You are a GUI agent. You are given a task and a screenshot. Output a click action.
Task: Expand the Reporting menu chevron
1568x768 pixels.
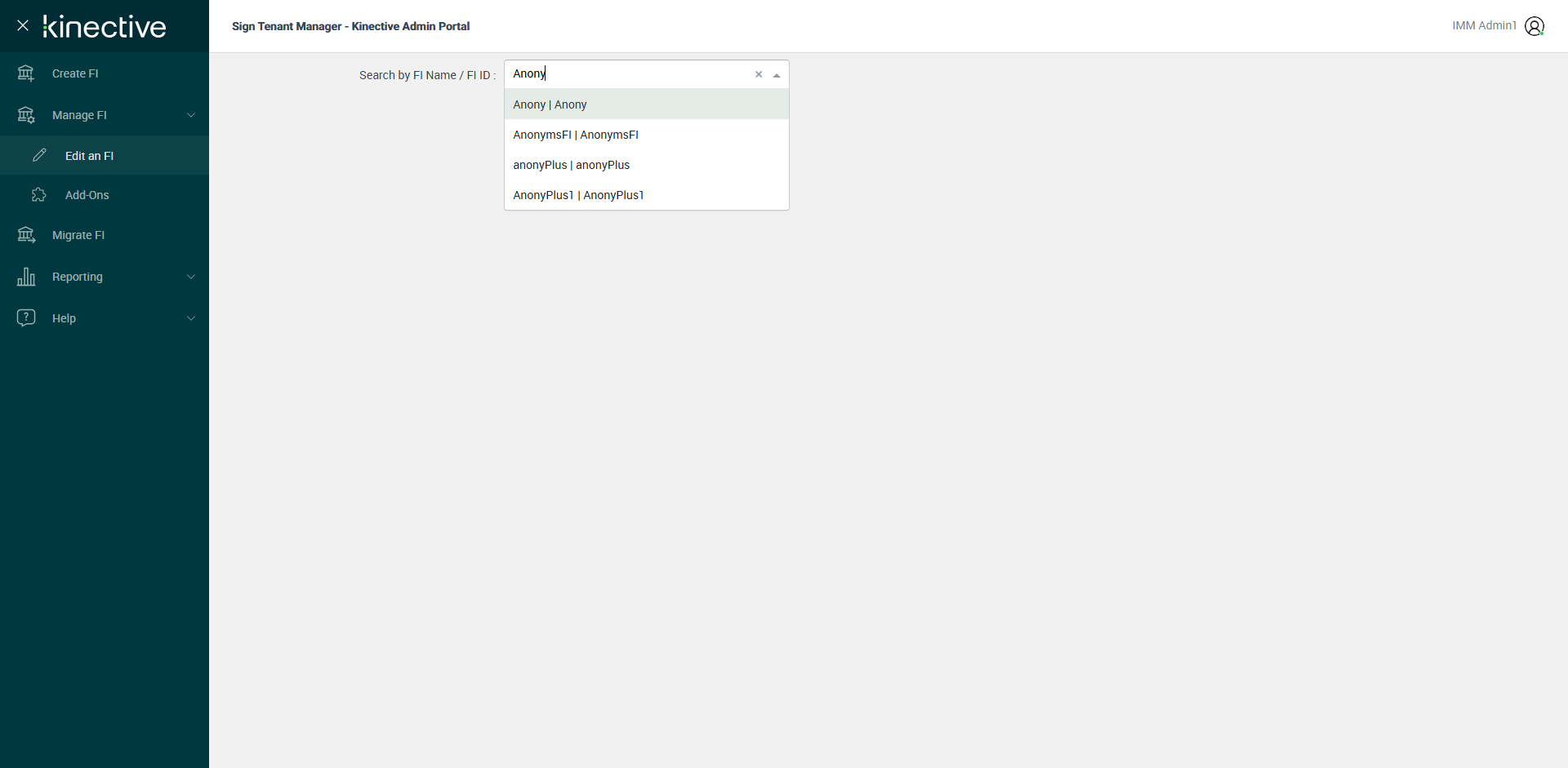coord(191,277)
